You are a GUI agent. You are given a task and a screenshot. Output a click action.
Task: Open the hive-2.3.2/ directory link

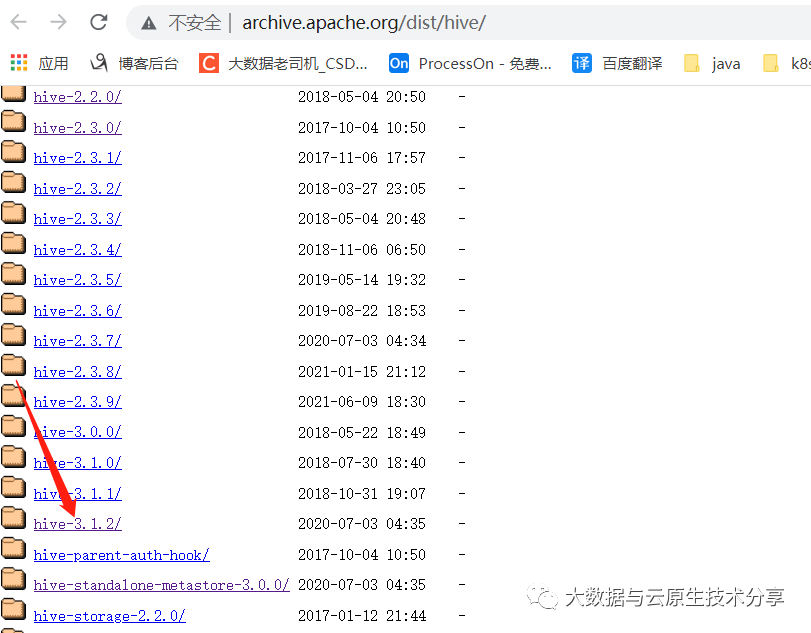click(78, 189)
